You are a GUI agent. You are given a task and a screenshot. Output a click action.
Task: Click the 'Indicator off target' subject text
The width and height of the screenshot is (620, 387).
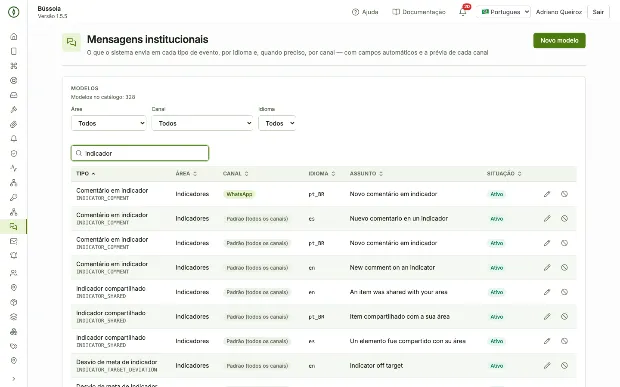click(x=376, y=366)
